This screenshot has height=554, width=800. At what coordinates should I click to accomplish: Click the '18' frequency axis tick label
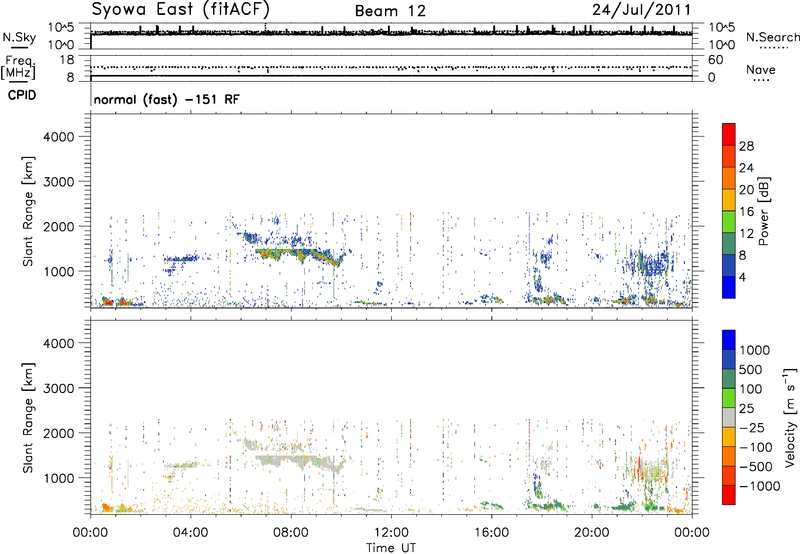click(x=67, y=60)
